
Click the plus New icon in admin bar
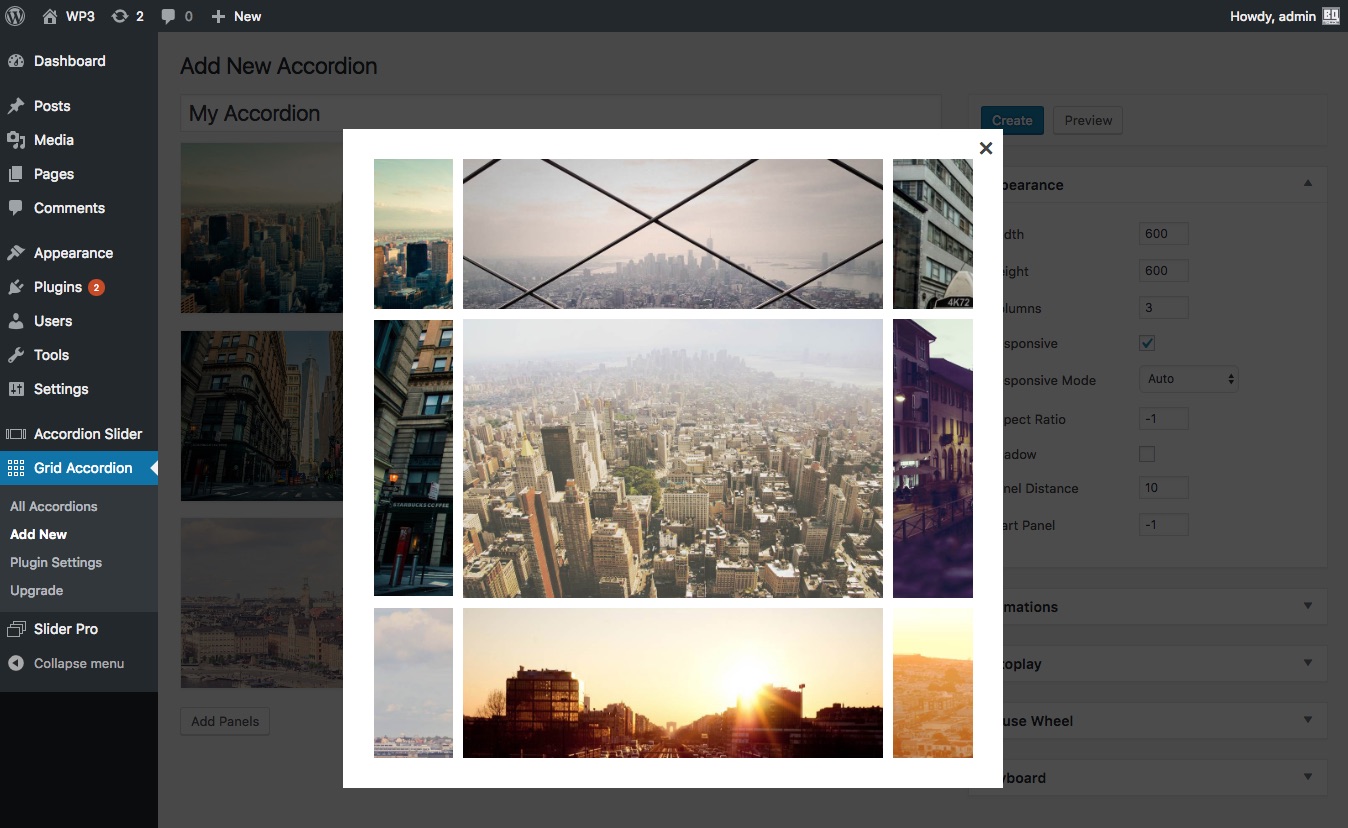218,16
